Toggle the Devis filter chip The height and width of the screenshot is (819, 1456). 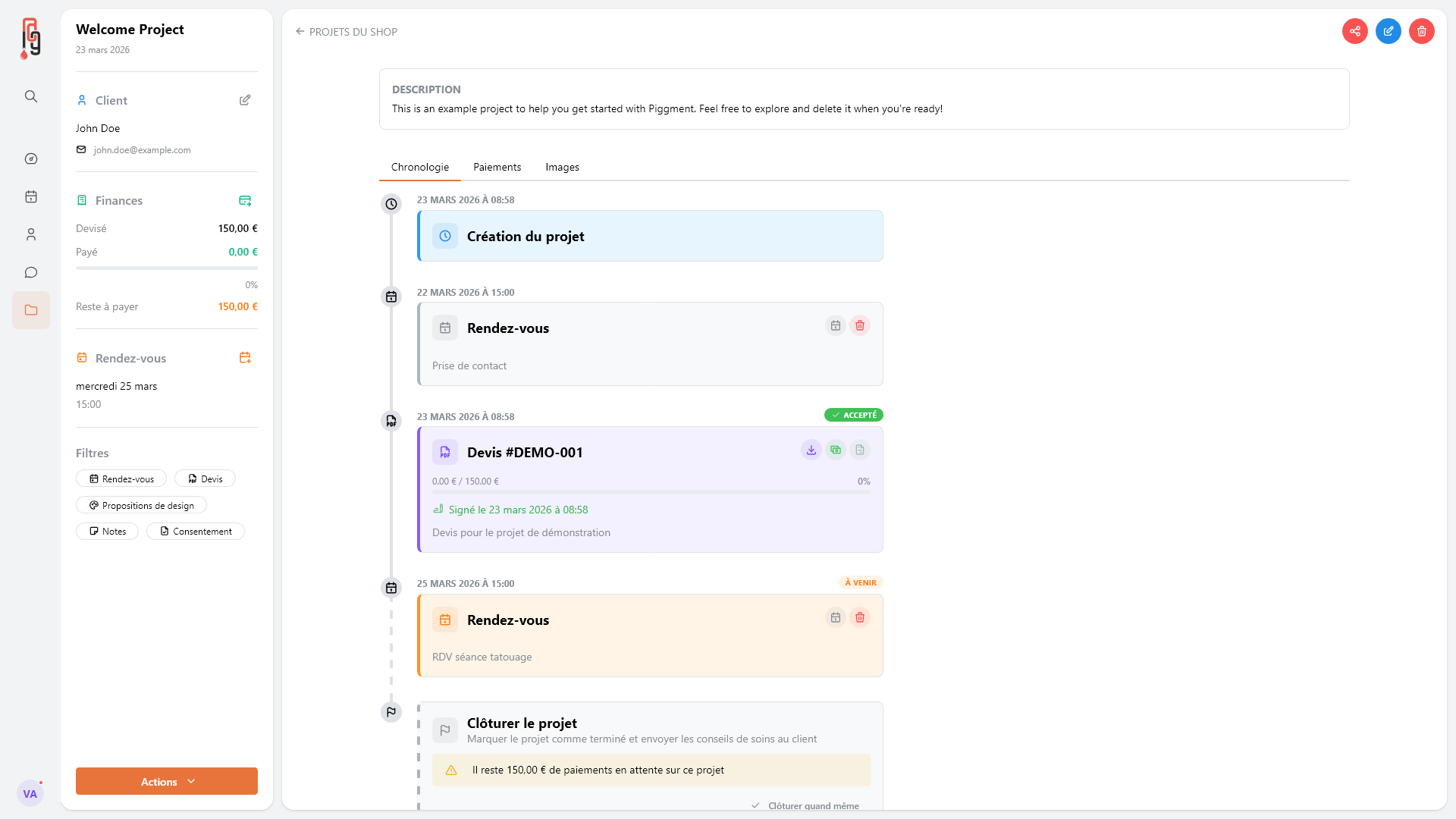click(205, 479)
